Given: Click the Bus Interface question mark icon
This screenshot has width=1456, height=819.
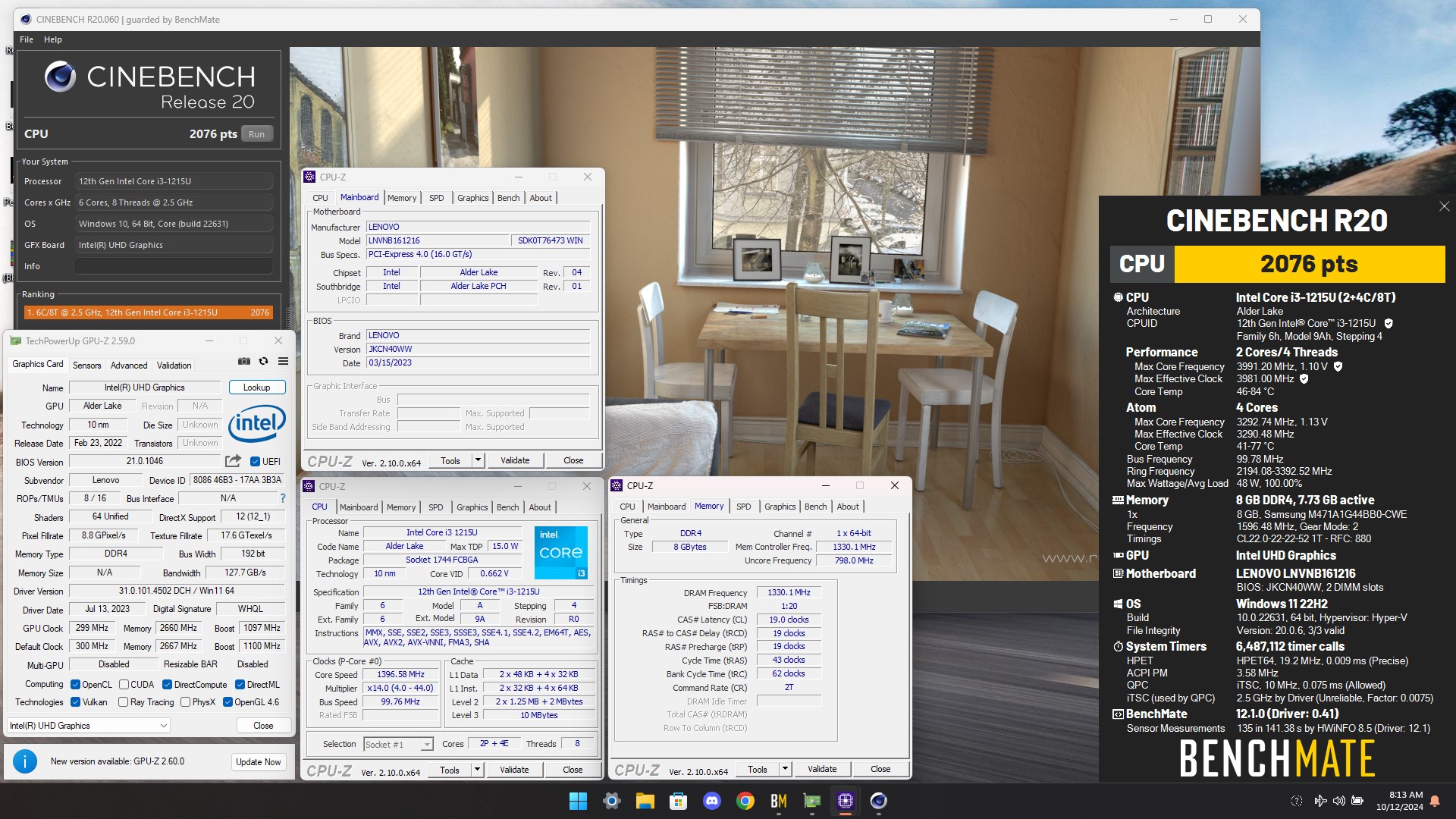Looking at the screenshot, I should coord(283,498).
